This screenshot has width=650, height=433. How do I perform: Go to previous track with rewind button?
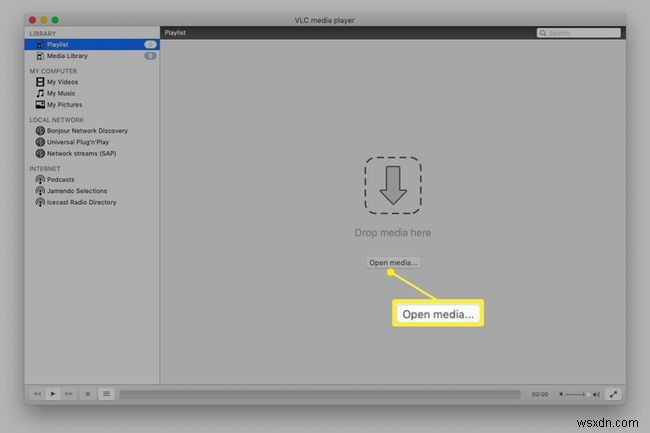(x=37, y=394)
